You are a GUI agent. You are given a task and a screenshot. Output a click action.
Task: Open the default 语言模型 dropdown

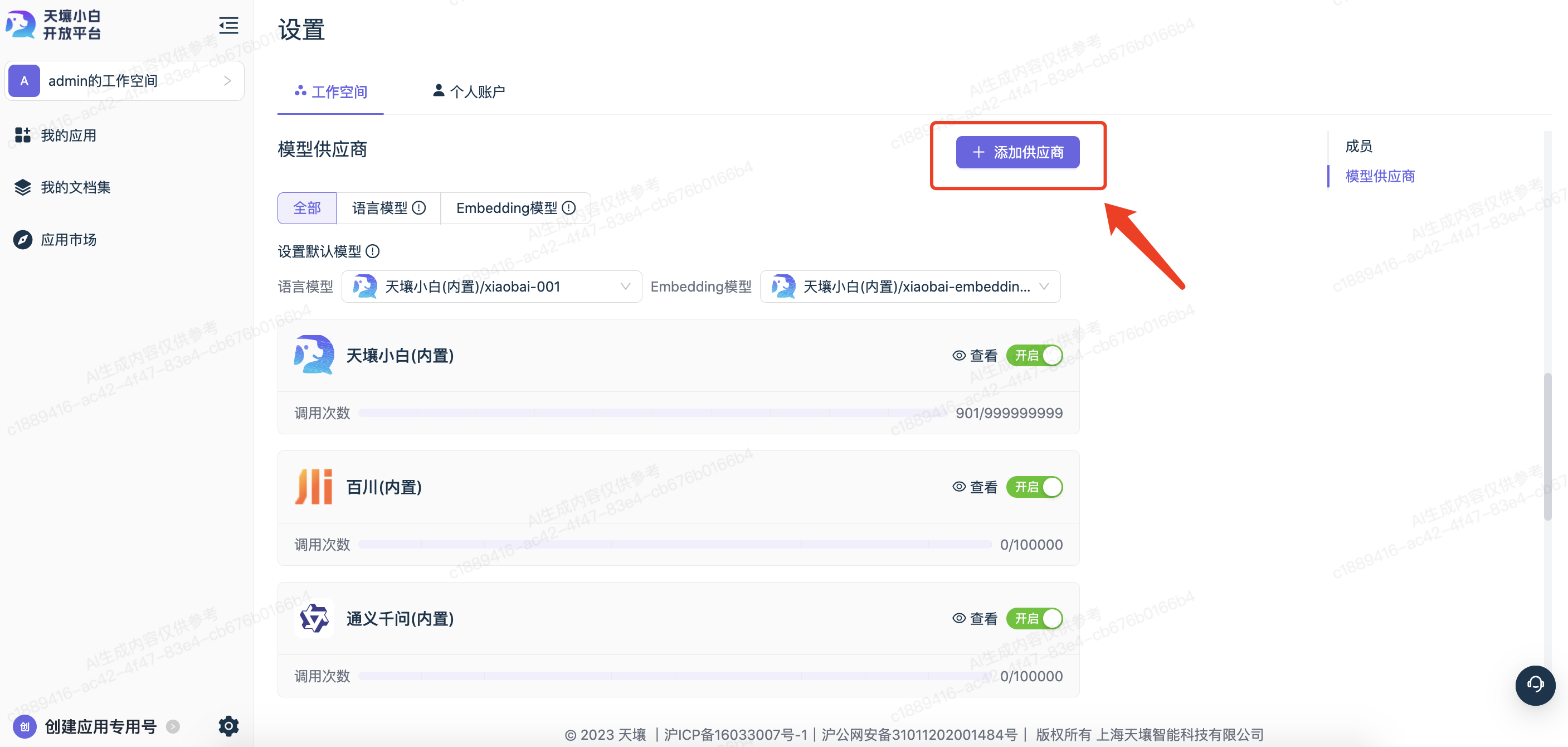pos(492,286)
